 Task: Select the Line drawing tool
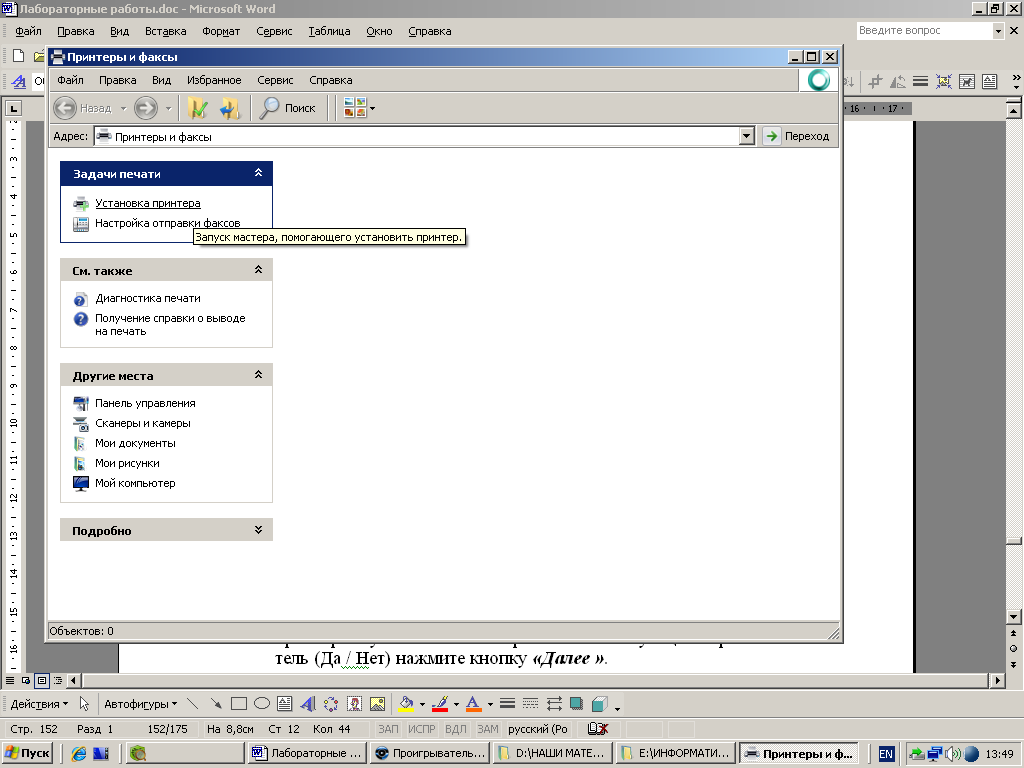click(x=192, y=704)
